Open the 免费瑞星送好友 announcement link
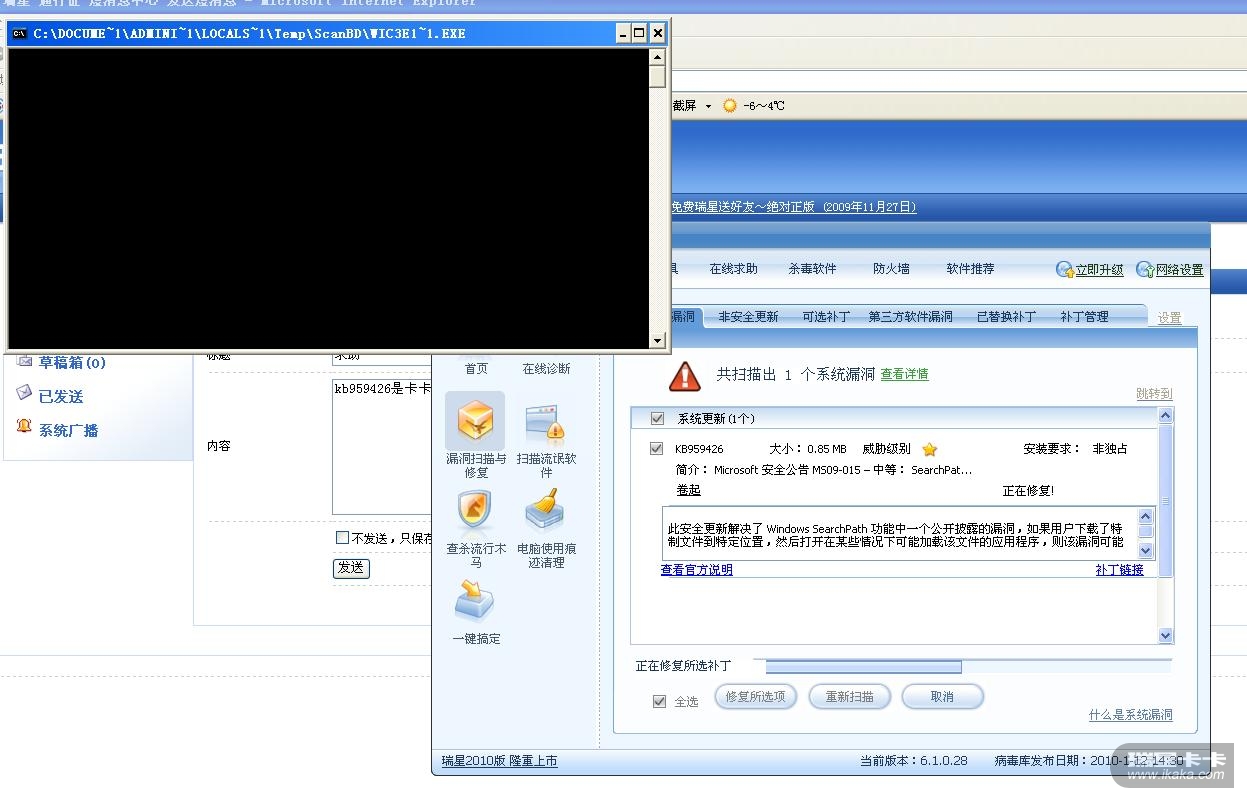The height and width of the screenshot is (796, 1247). [793, 207]
